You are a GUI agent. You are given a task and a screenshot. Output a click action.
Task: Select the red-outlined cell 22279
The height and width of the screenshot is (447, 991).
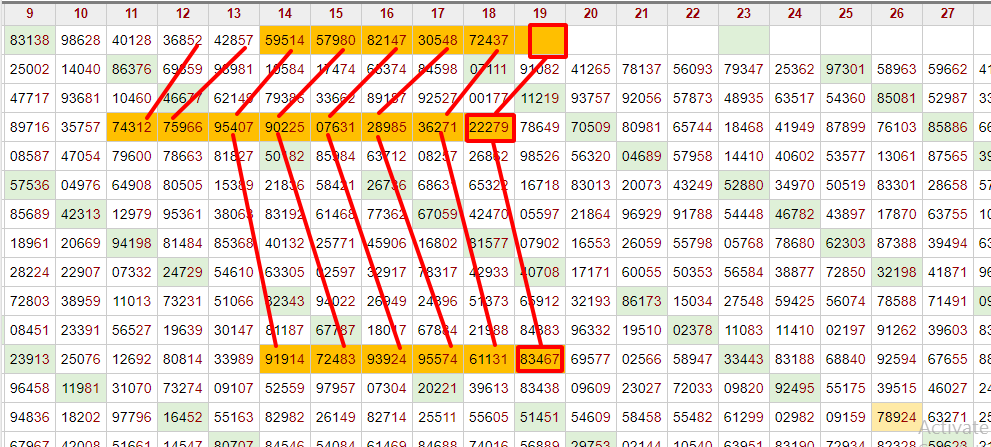[490, 127]
